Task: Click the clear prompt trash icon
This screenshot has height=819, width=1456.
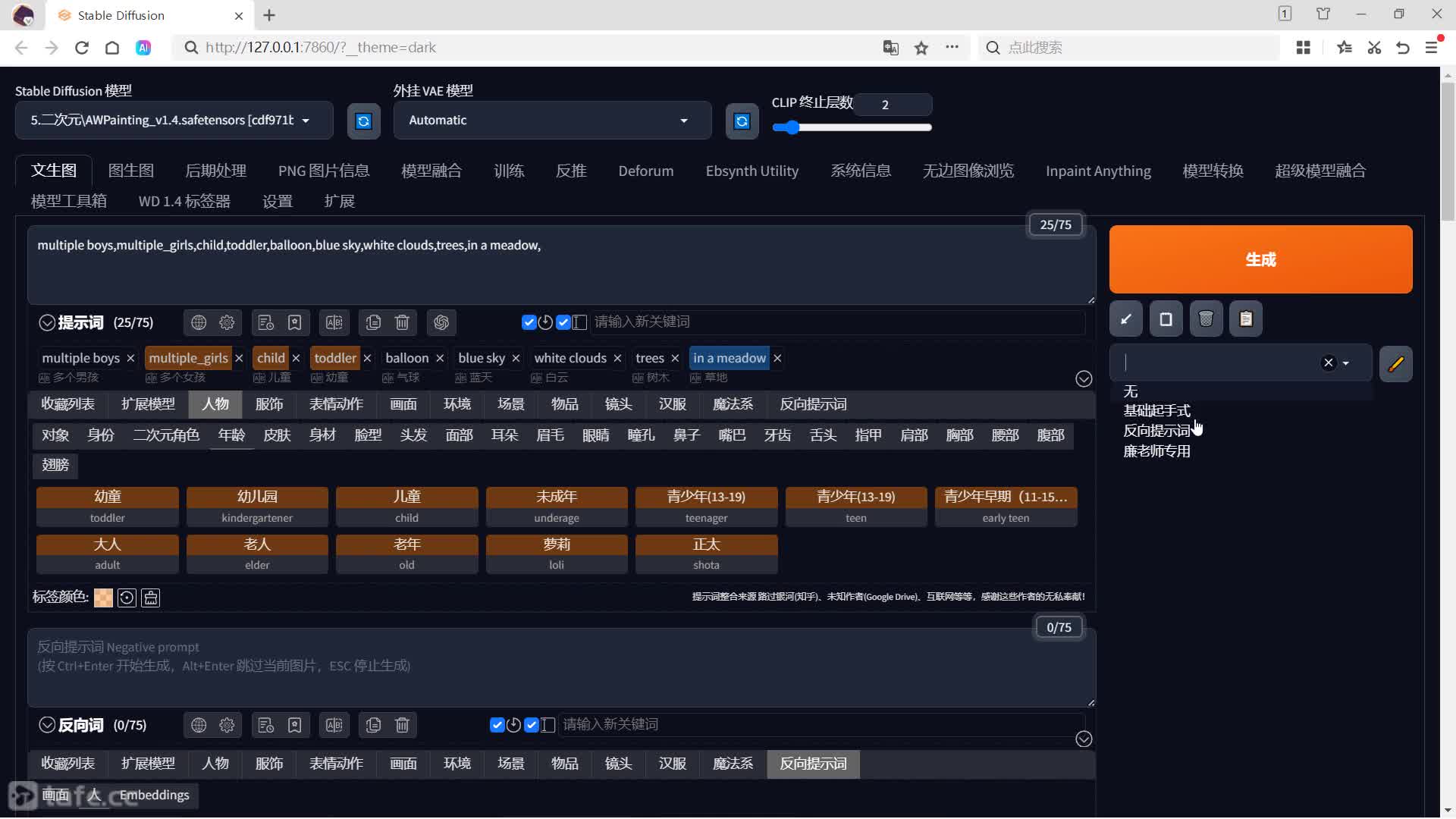Action: (x=403, y=322)
